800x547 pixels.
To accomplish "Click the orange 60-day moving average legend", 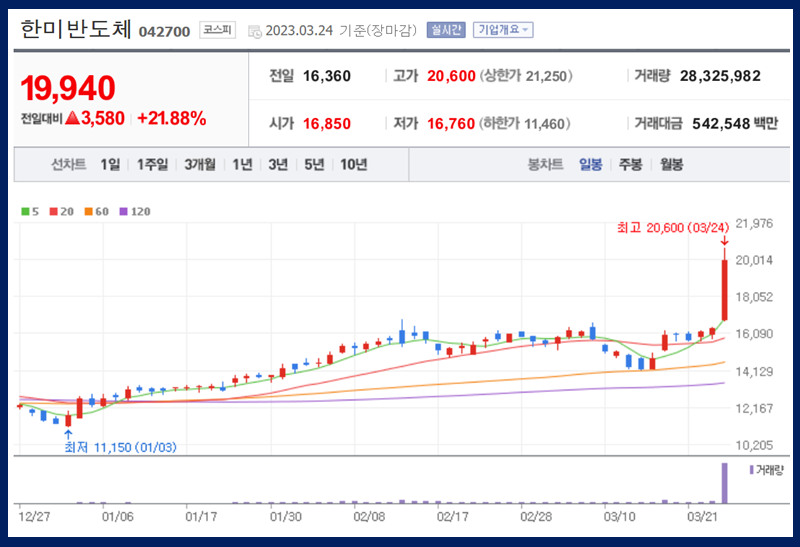I will coord(96,211).
